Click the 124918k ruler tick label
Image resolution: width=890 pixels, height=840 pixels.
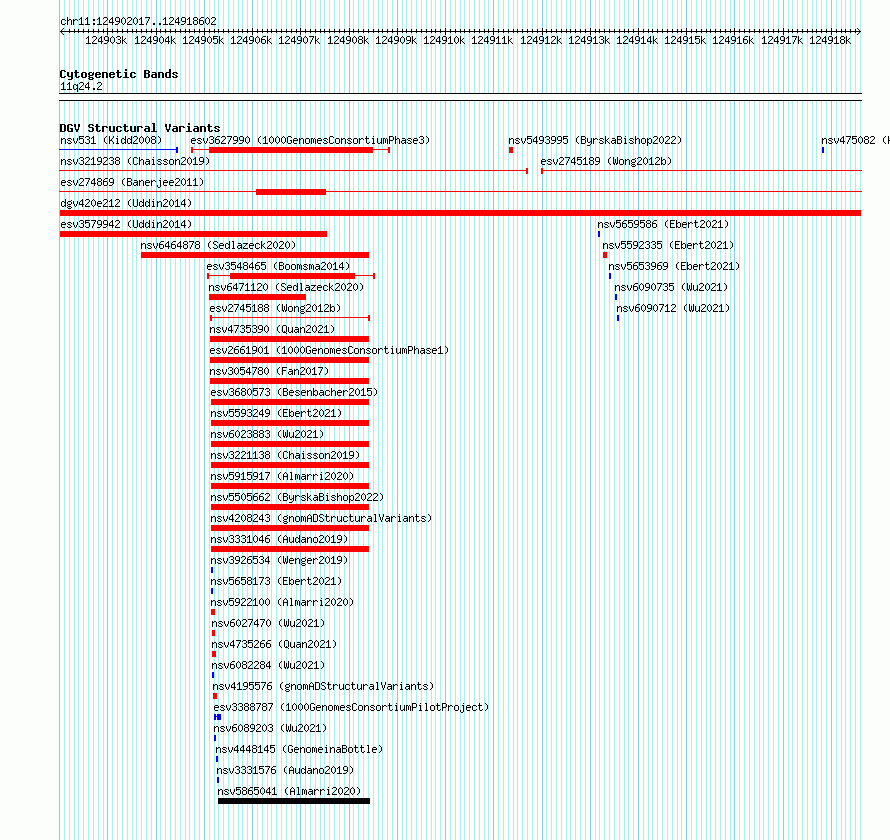[830, 40]
